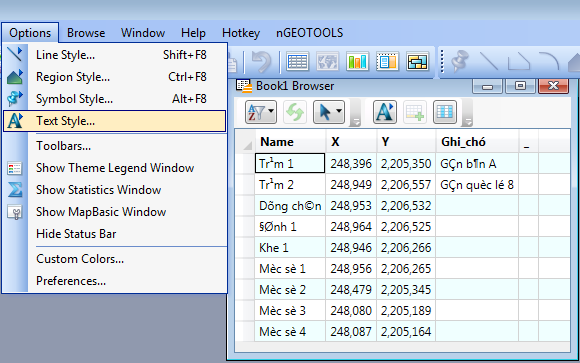Screen dimensions: 580x363
Task: Click the cell Mèc sè 3
Action: 290,310
